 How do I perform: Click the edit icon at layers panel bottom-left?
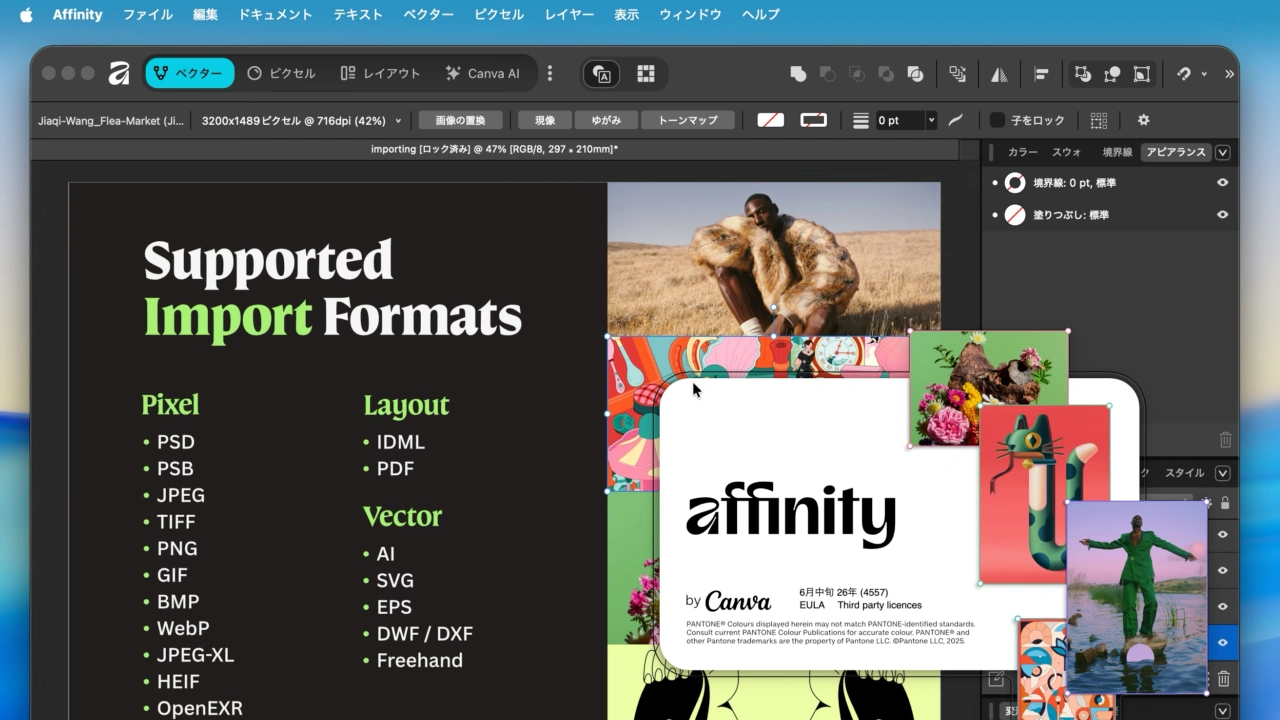(996, 679)
